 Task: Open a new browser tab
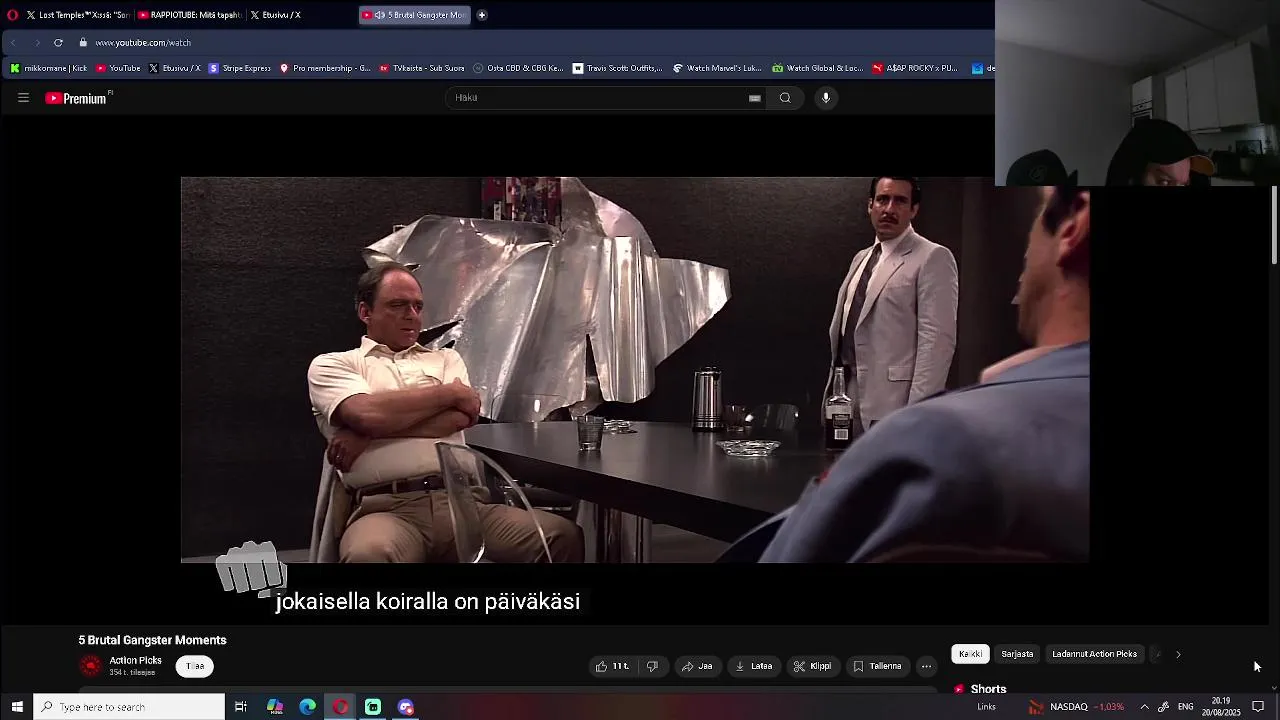482,15
